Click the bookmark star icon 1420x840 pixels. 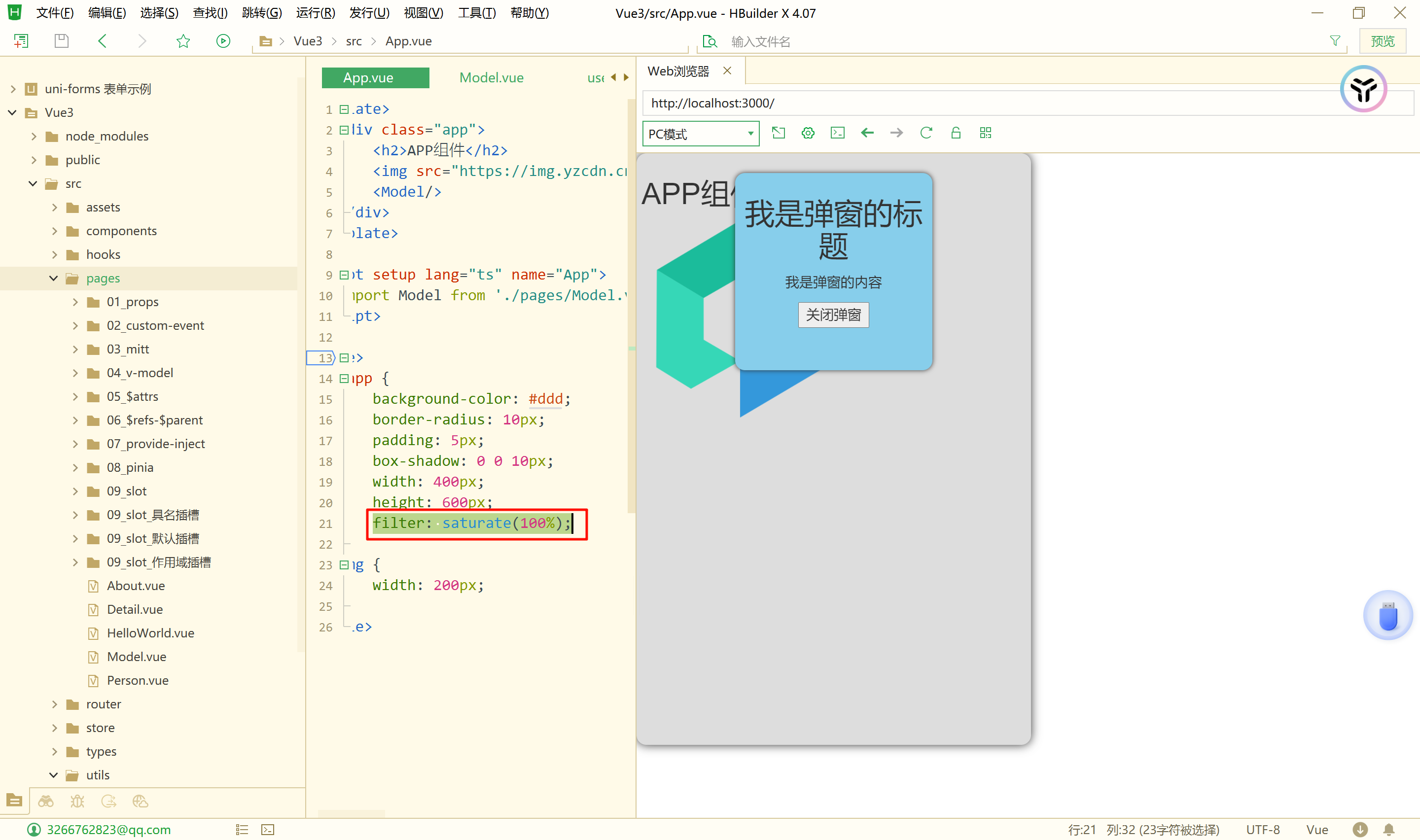tap(183, 41)
